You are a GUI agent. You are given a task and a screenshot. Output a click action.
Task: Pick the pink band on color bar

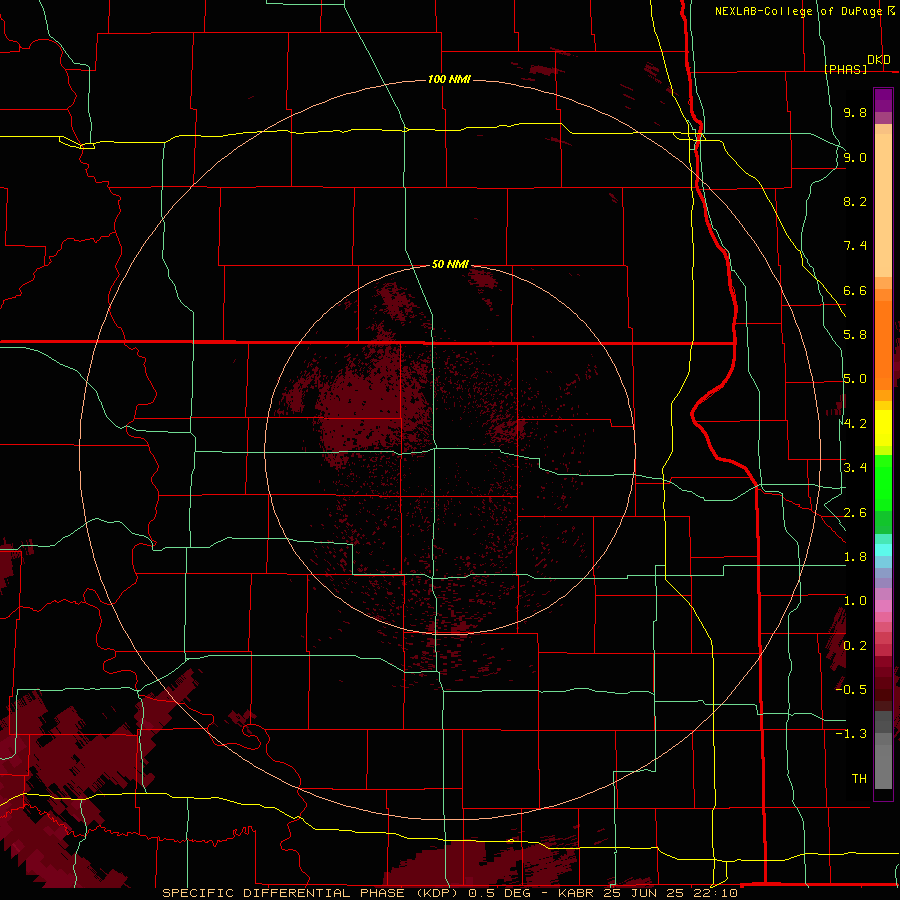coord(883,606)
